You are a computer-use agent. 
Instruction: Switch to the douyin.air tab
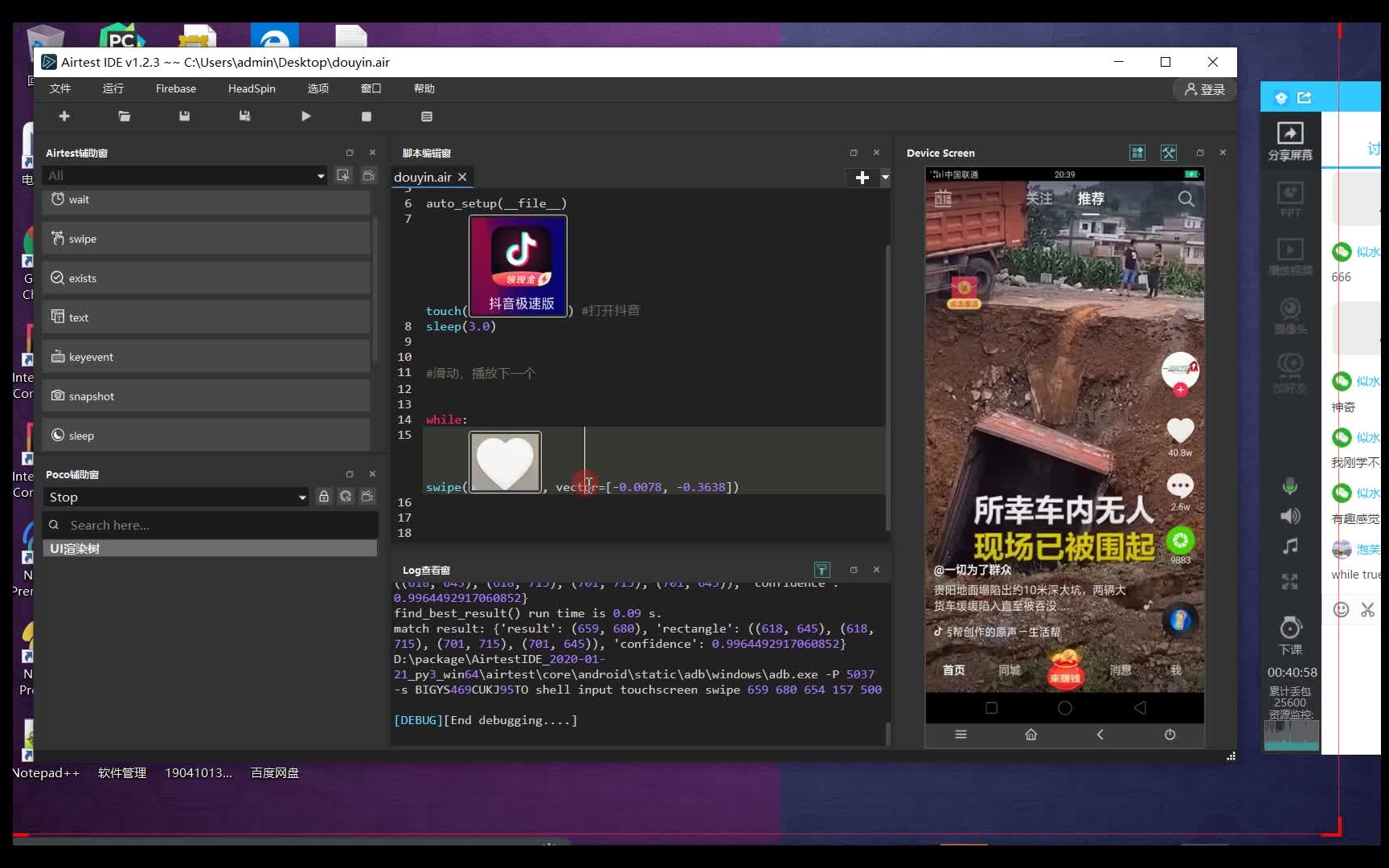pos(422,177)
